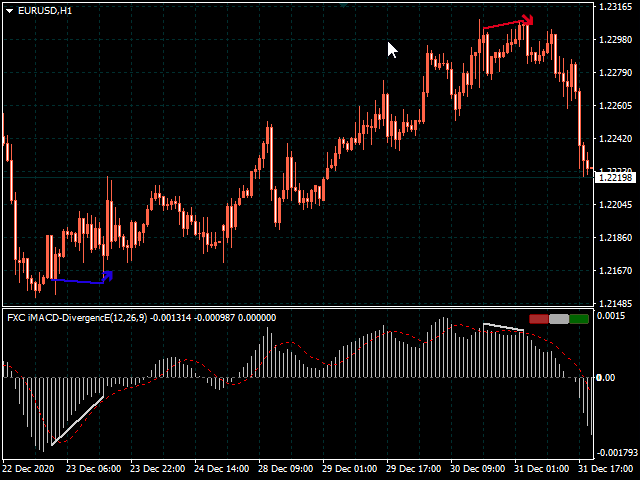Select the grey divergence button in indicator window

click(559, 319)
